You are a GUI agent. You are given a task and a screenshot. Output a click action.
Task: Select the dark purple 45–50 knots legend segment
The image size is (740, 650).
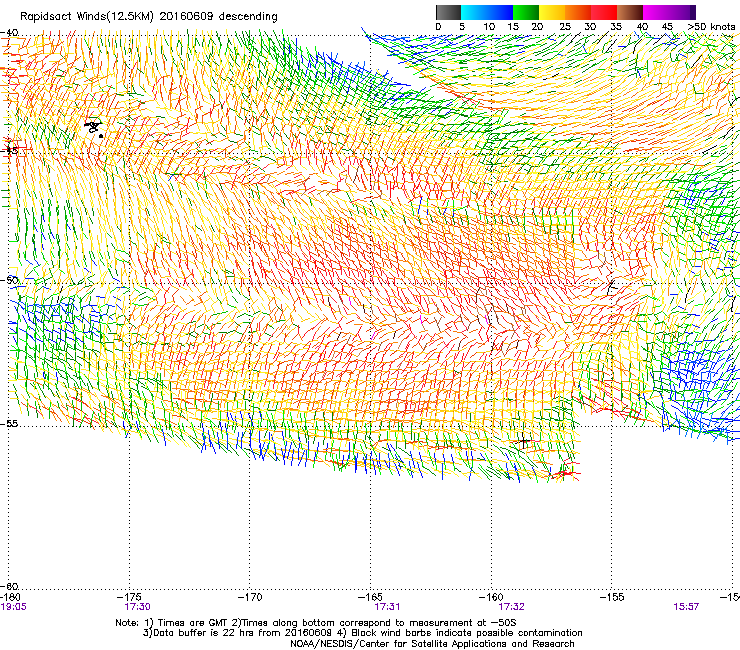682,12
